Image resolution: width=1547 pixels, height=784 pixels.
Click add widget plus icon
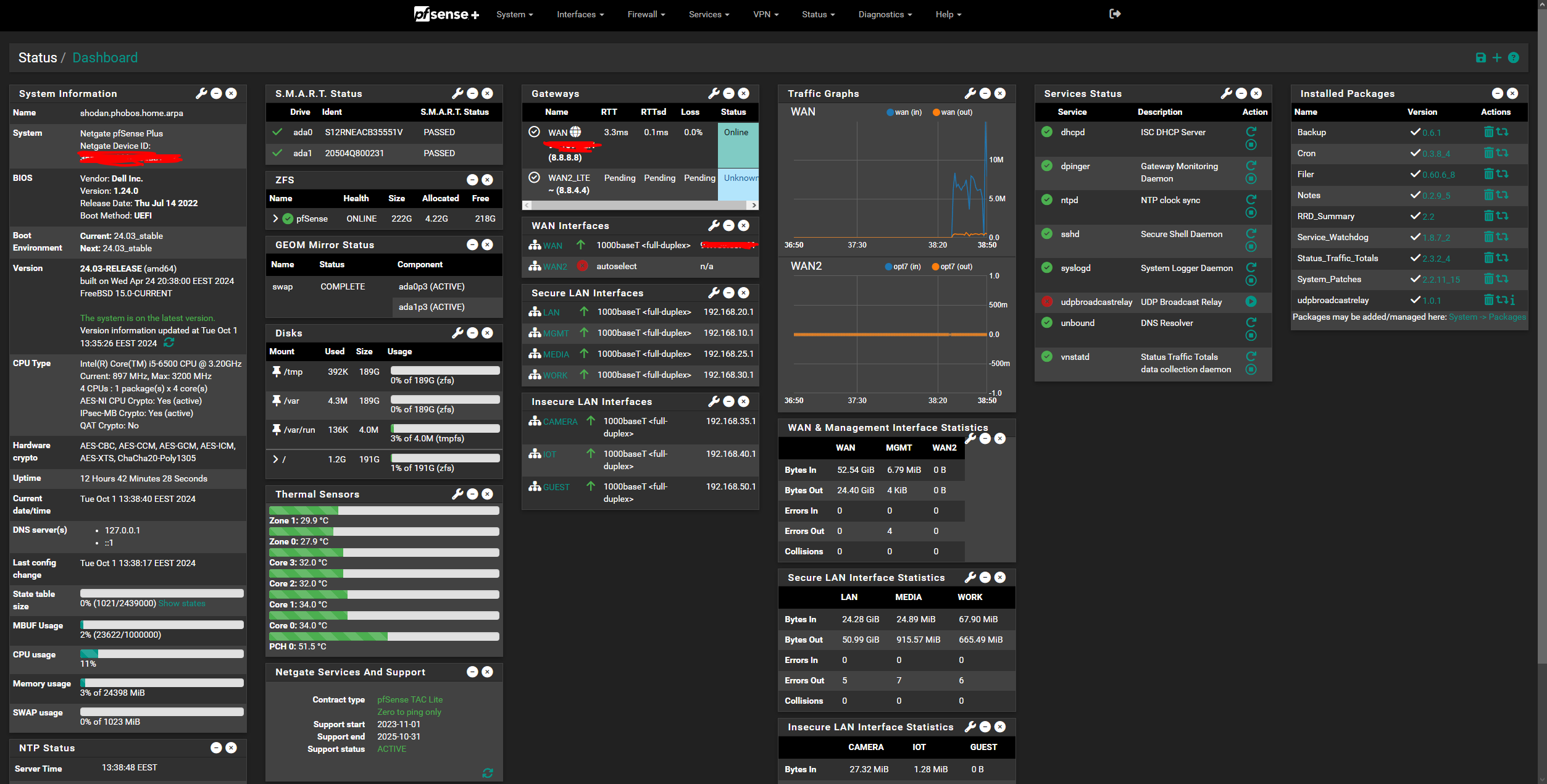click(x=1496, y=57)
